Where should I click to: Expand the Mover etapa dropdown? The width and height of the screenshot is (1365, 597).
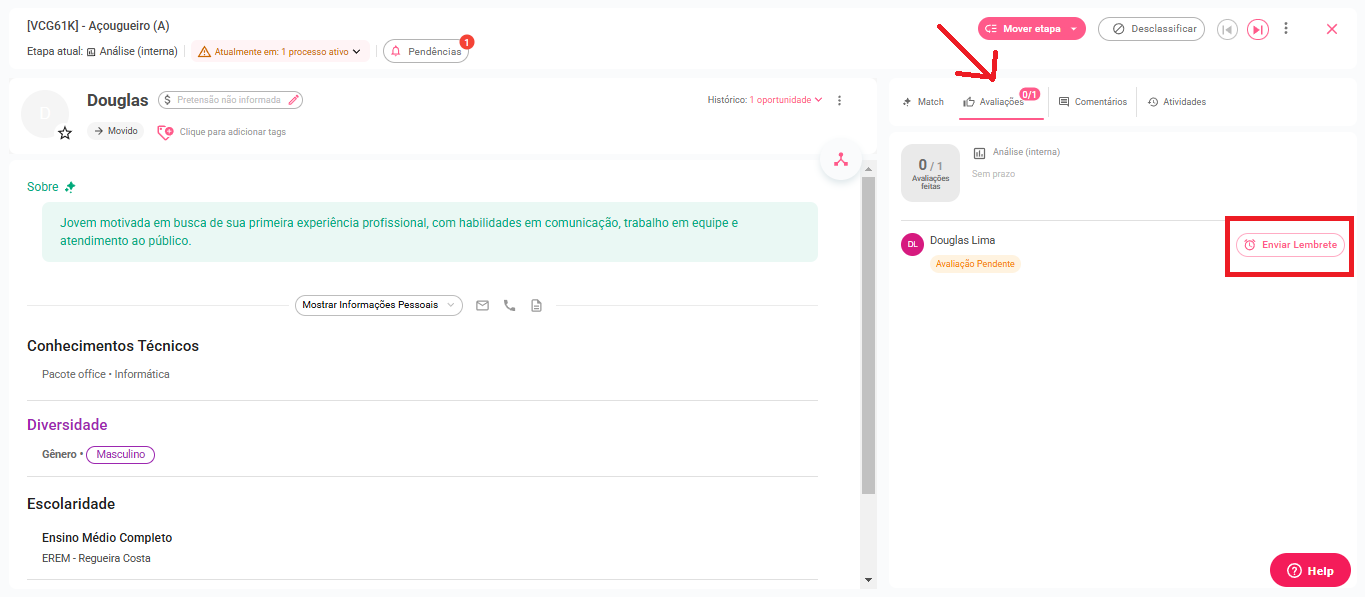click(x=1073, y=29)
